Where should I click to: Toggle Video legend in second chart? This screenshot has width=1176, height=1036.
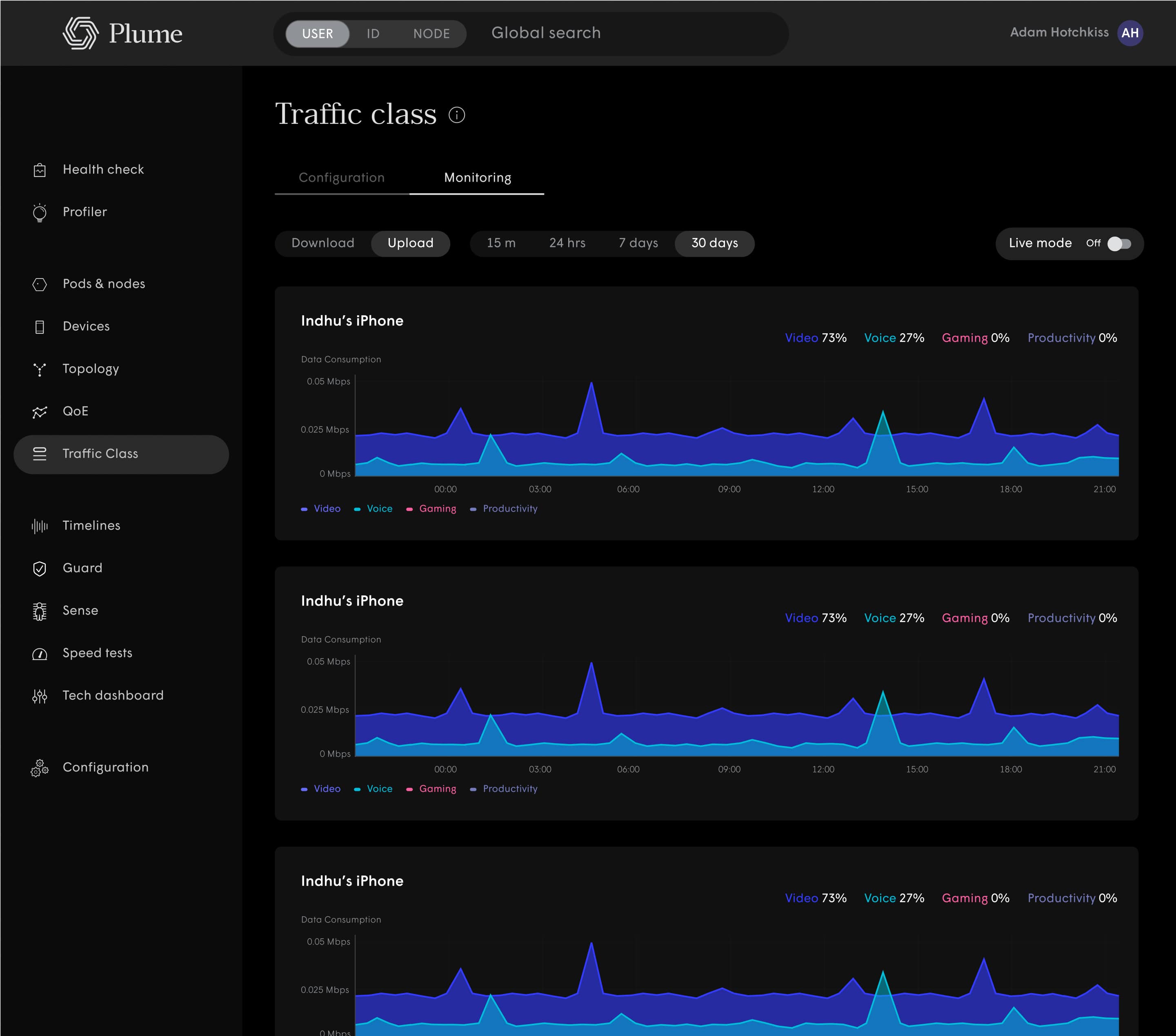(x=321, y=790)
